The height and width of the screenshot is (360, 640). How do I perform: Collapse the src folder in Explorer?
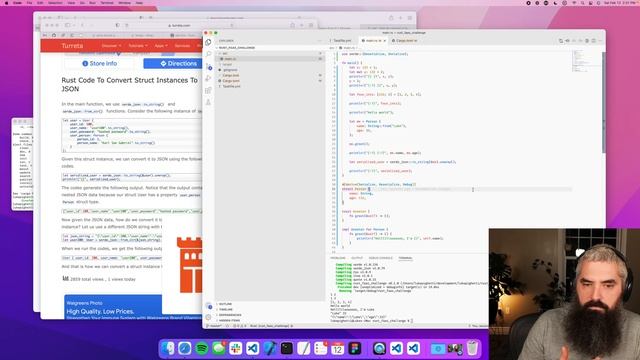pyautogui.click(x=270, y=53)
